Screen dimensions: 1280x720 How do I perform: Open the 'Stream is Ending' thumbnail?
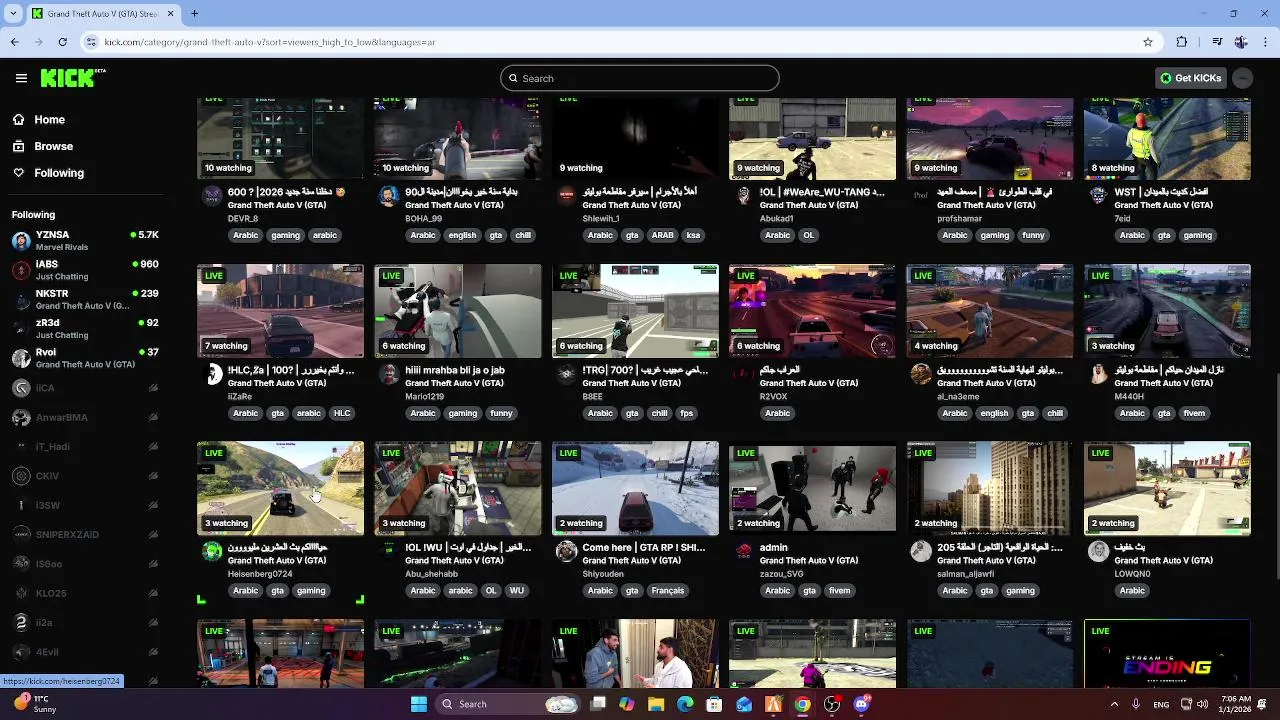pos(1167,654)
